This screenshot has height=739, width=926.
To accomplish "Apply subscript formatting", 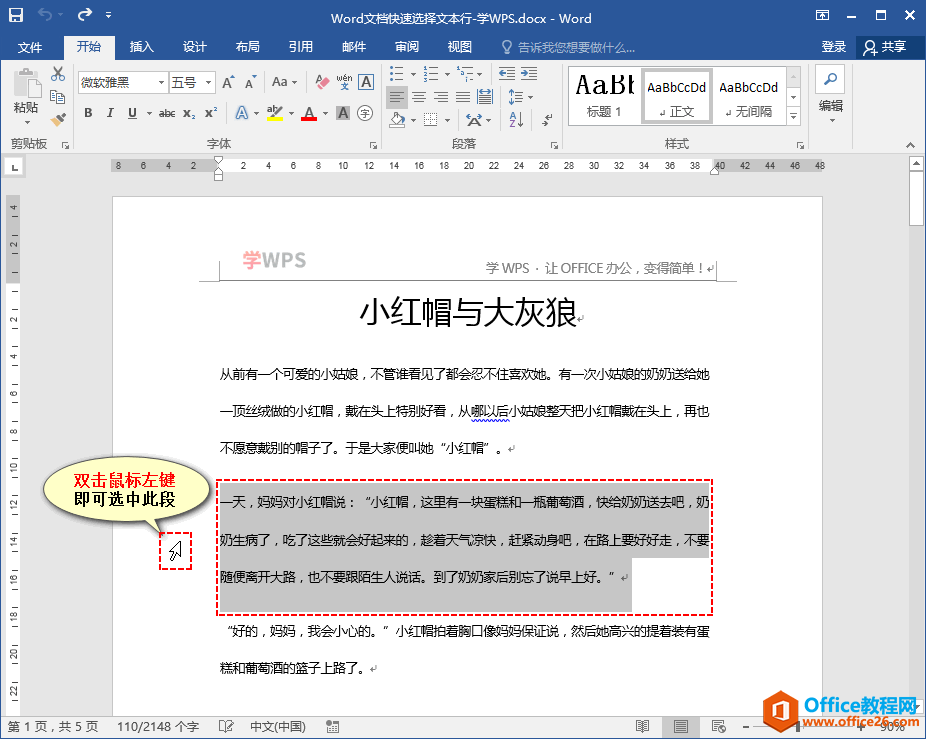I will tap(189, 113).
